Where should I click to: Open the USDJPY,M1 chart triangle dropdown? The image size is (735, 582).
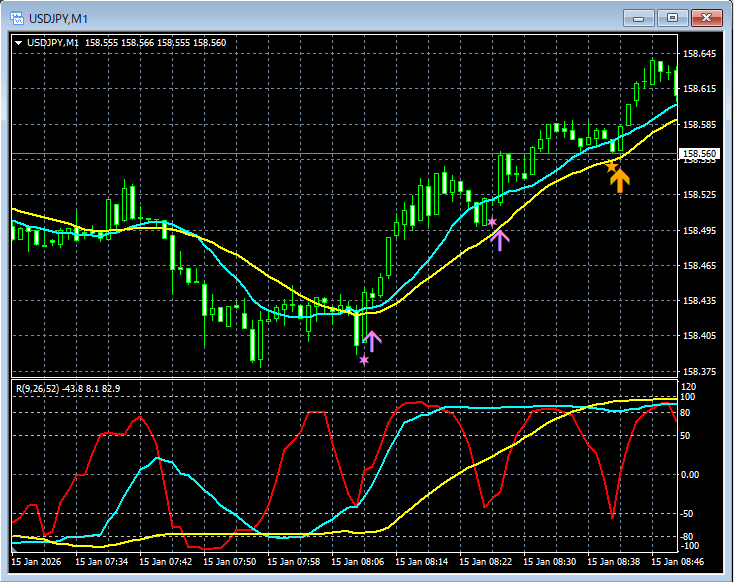[x=18, y=43]
